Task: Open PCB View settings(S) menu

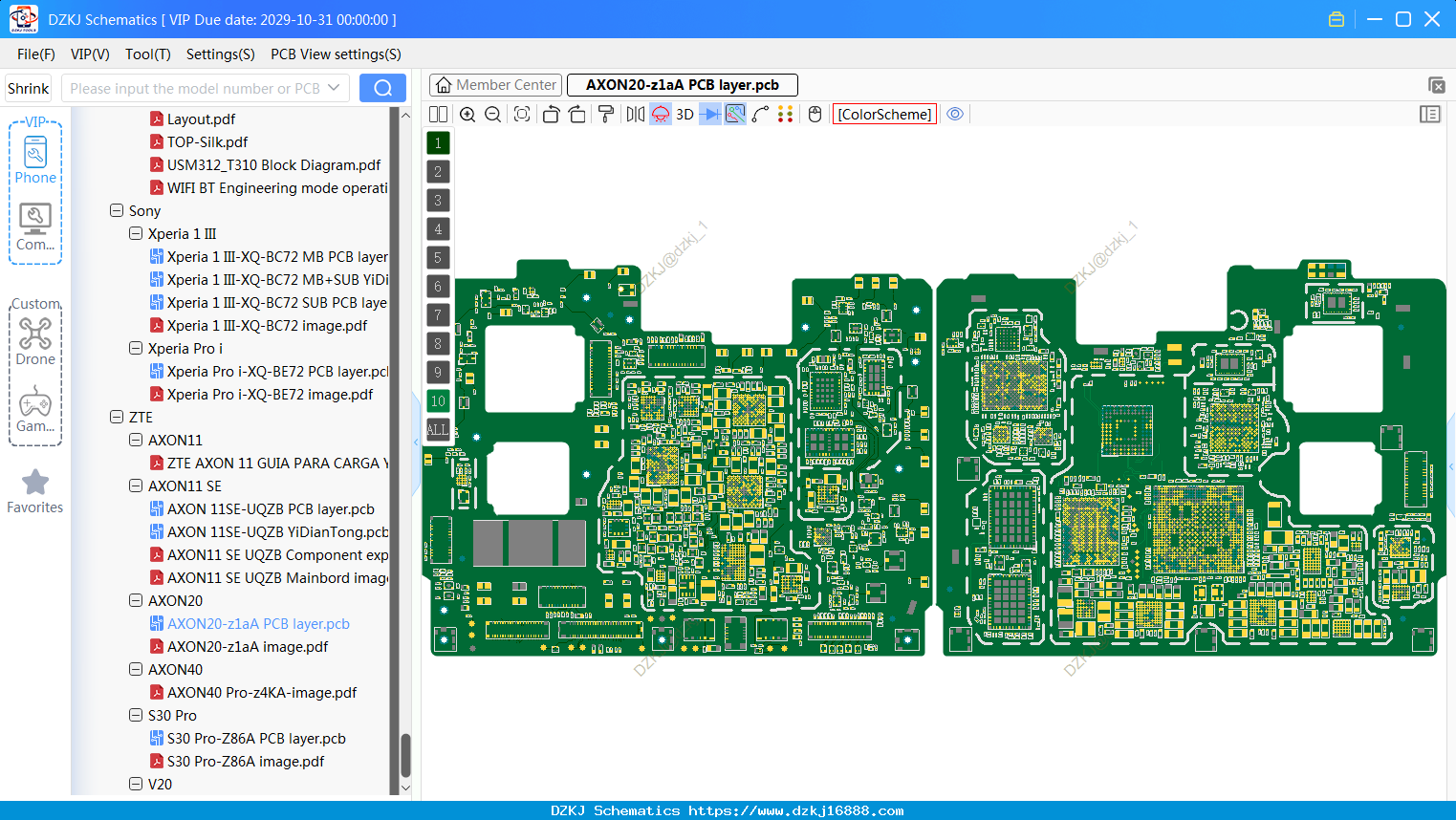Action: pos(336,54)
